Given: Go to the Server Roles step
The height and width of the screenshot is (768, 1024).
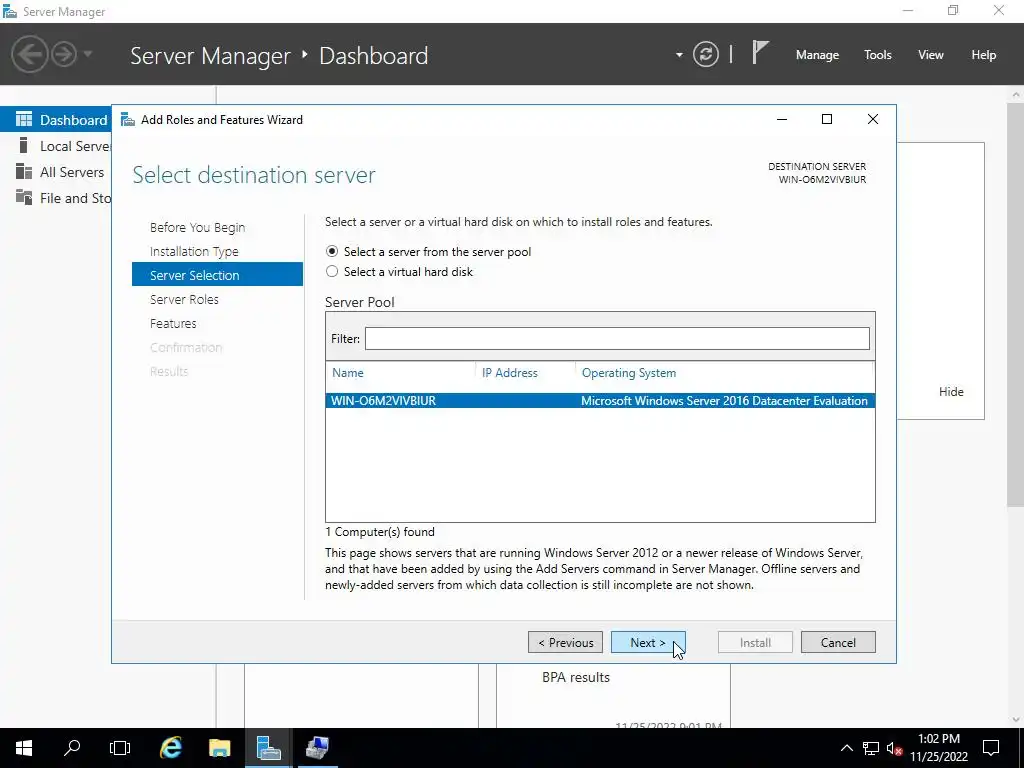Looking at the screenshot, I should click(184, 299).
